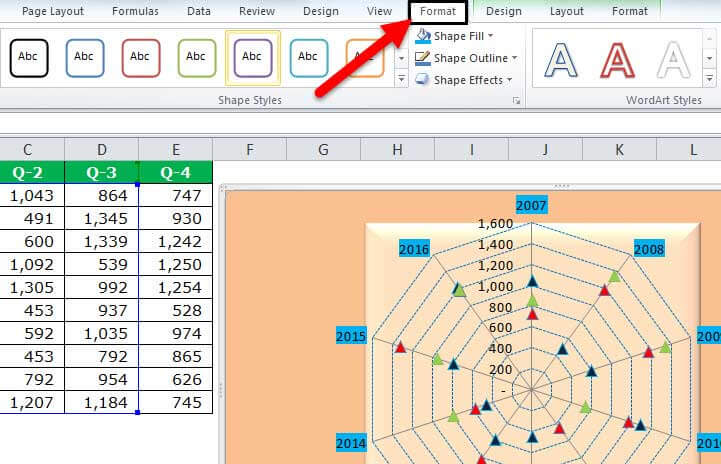Screen dimensions: 721x464
Task: Select column H header
Action: (x=398, y=149)
